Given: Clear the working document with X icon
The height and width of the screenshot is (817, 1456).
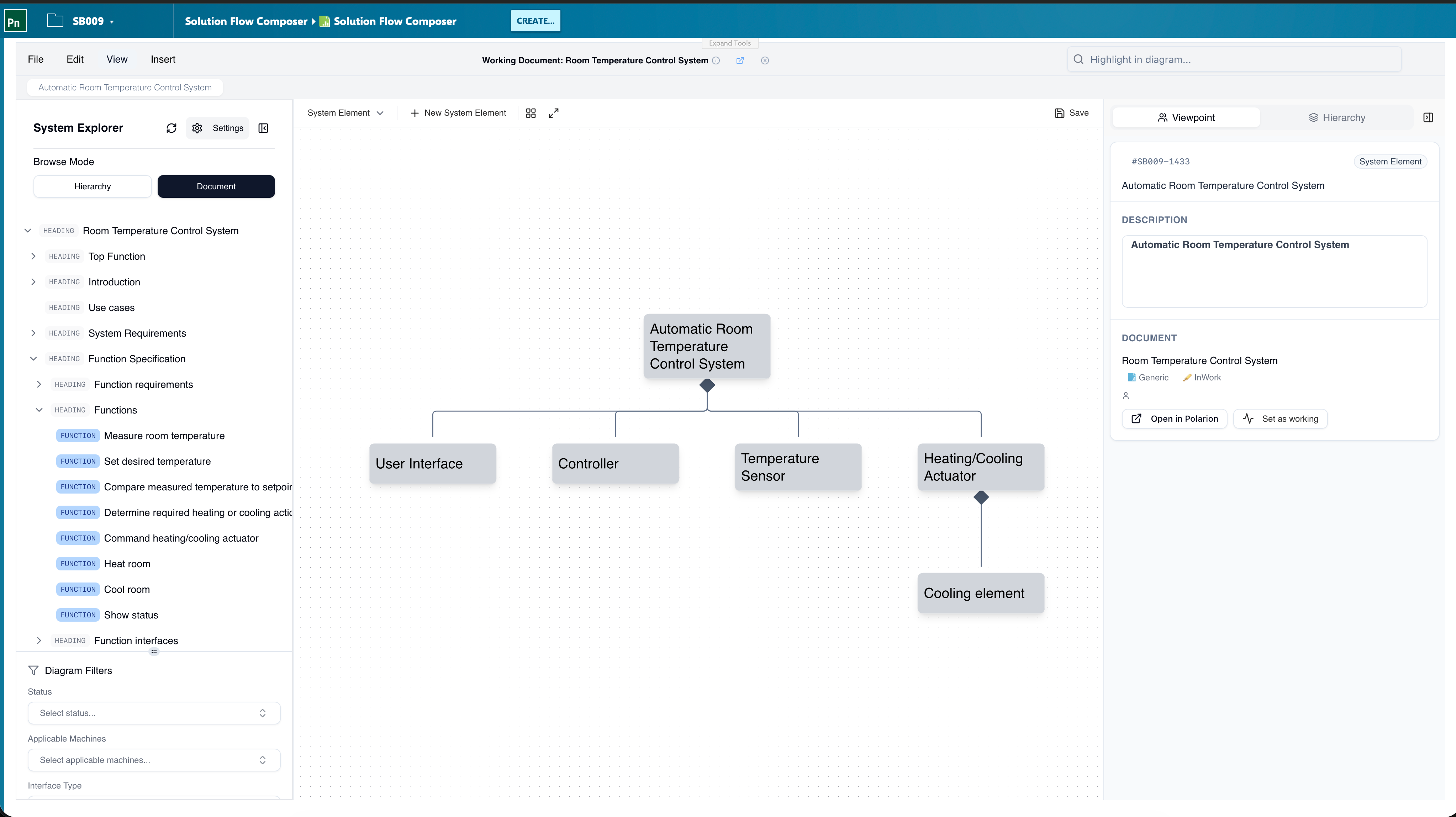Looking at the screenshot, I should click(765, 60).
